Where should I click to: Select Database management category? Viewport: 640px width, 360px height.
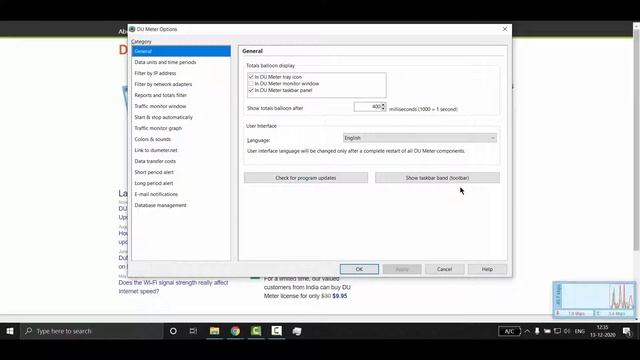(160, 205)
